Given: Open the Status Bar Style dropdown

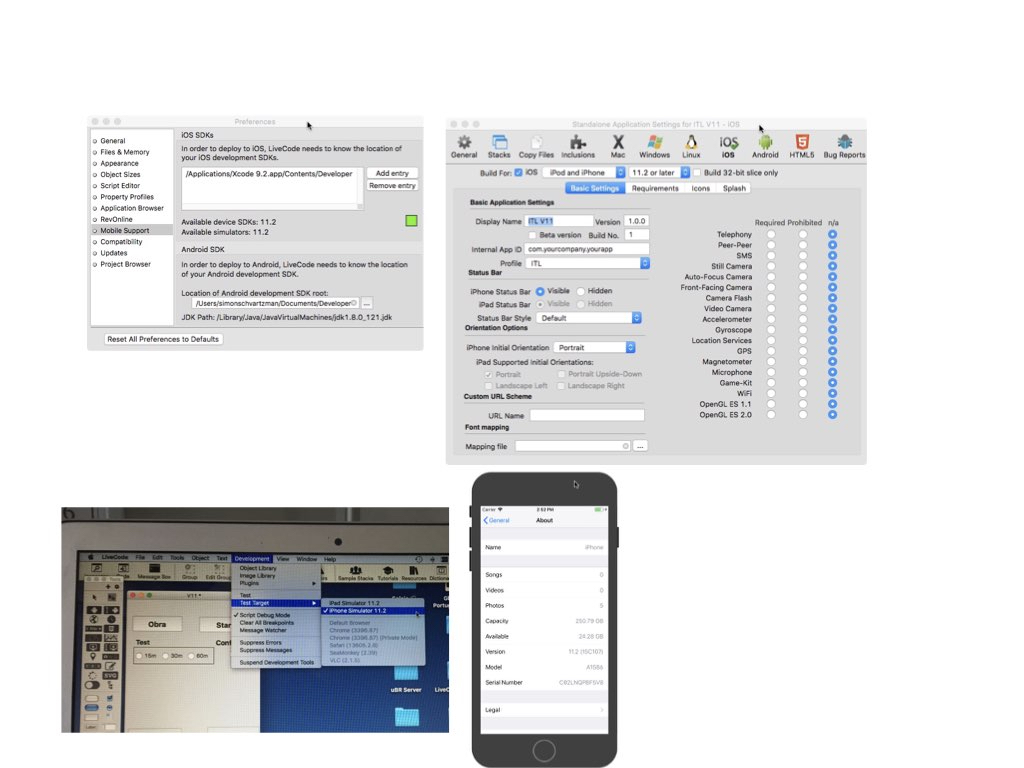Looking at the screenshot, I should coord(589,318).
